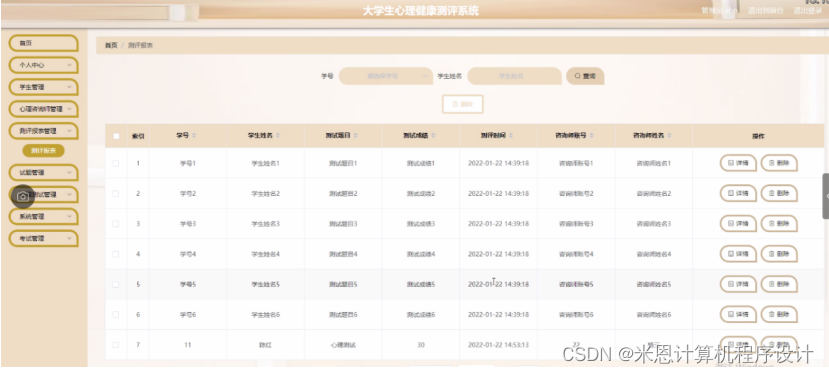The image size is (829, 373).
Task: Open the 学号 dropdown selector
Action: (x=386, y=76)
